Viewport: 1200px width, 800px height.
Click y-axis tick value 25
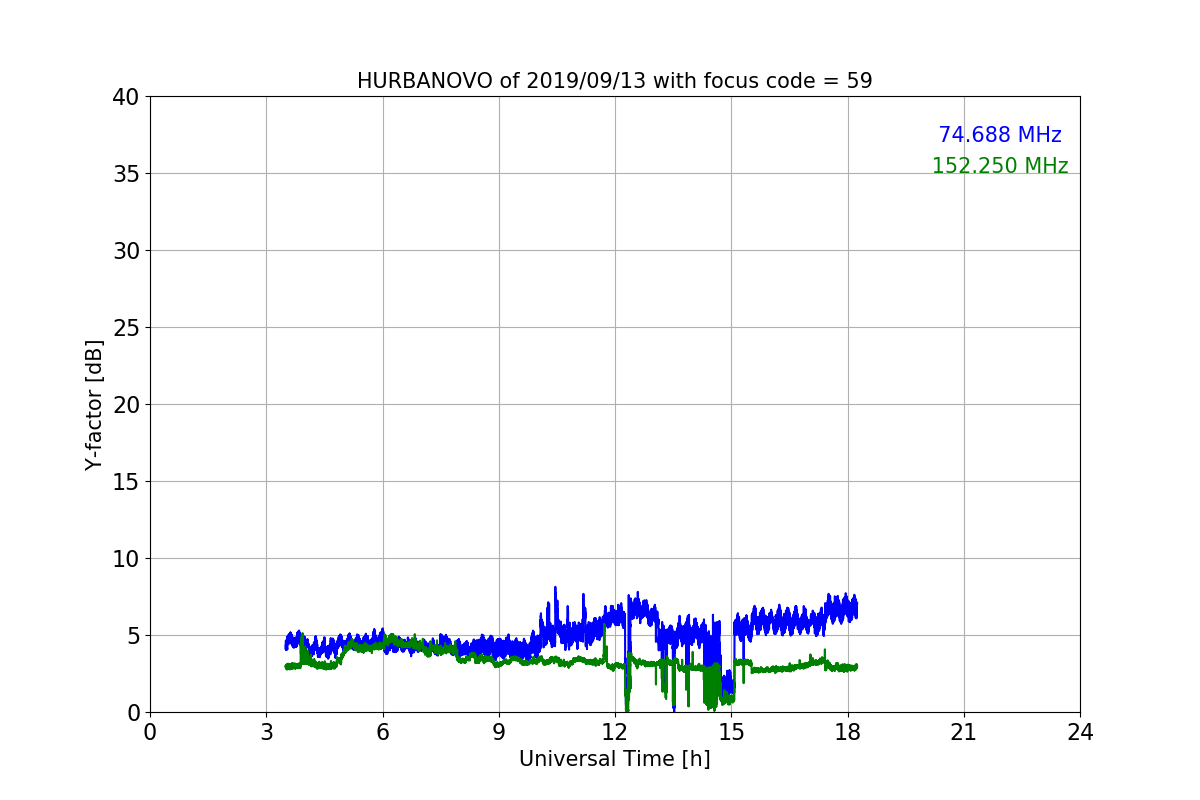tap(126, 328)
